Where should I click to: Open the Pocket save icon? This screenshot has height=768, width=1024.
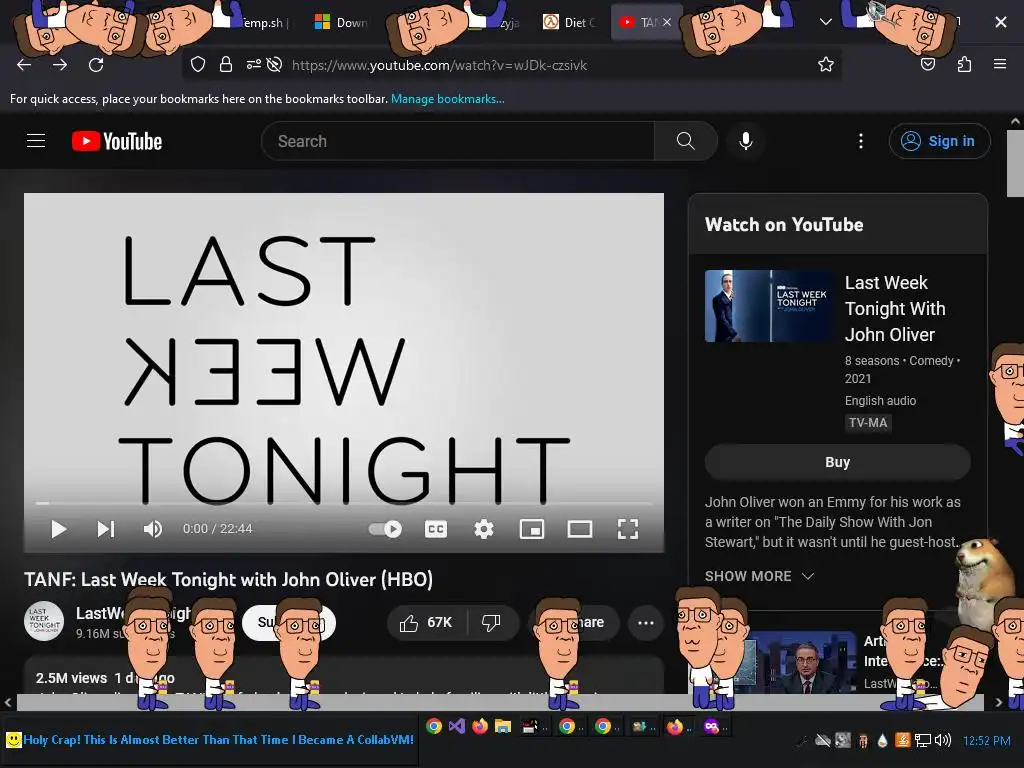point(928,64)
